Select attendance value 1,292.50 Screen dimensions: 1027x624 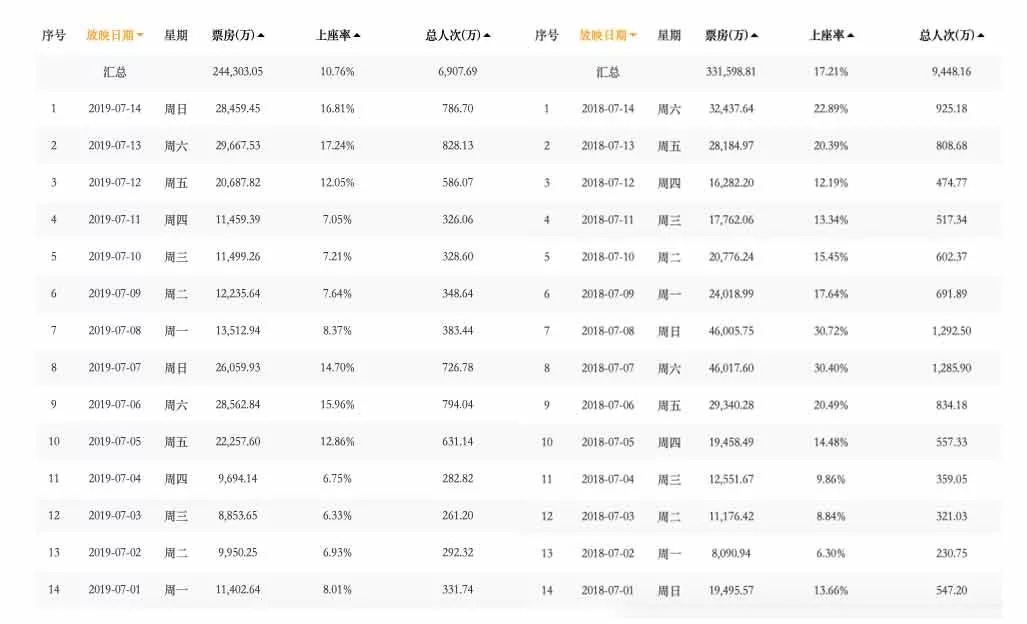pos(951,331)
